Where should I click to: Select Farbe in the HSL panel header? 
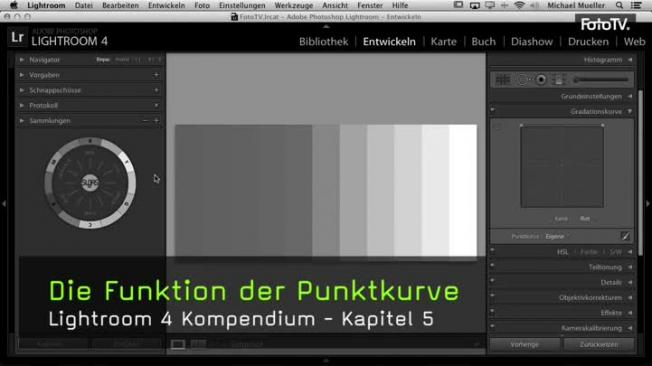(588, 252)
